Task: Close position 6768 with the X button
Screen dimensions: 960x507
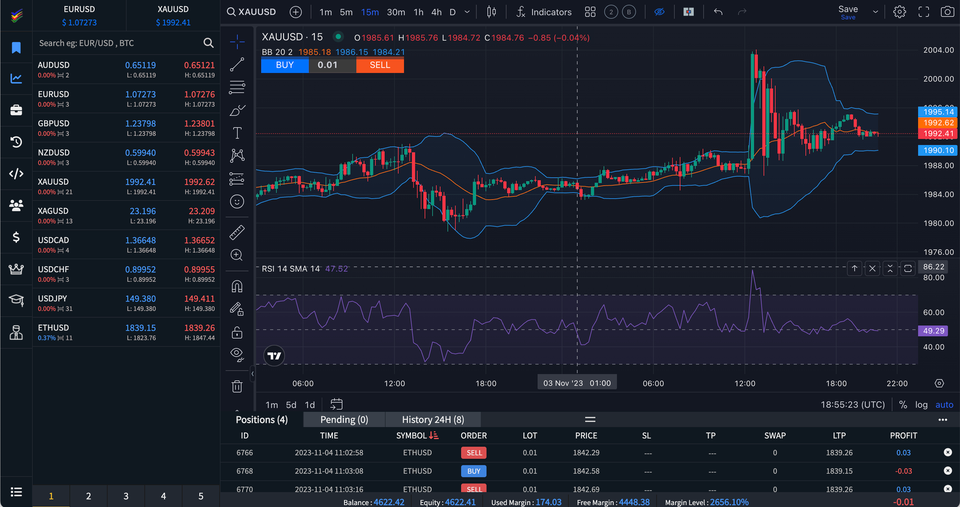Action: coord(948,471)
